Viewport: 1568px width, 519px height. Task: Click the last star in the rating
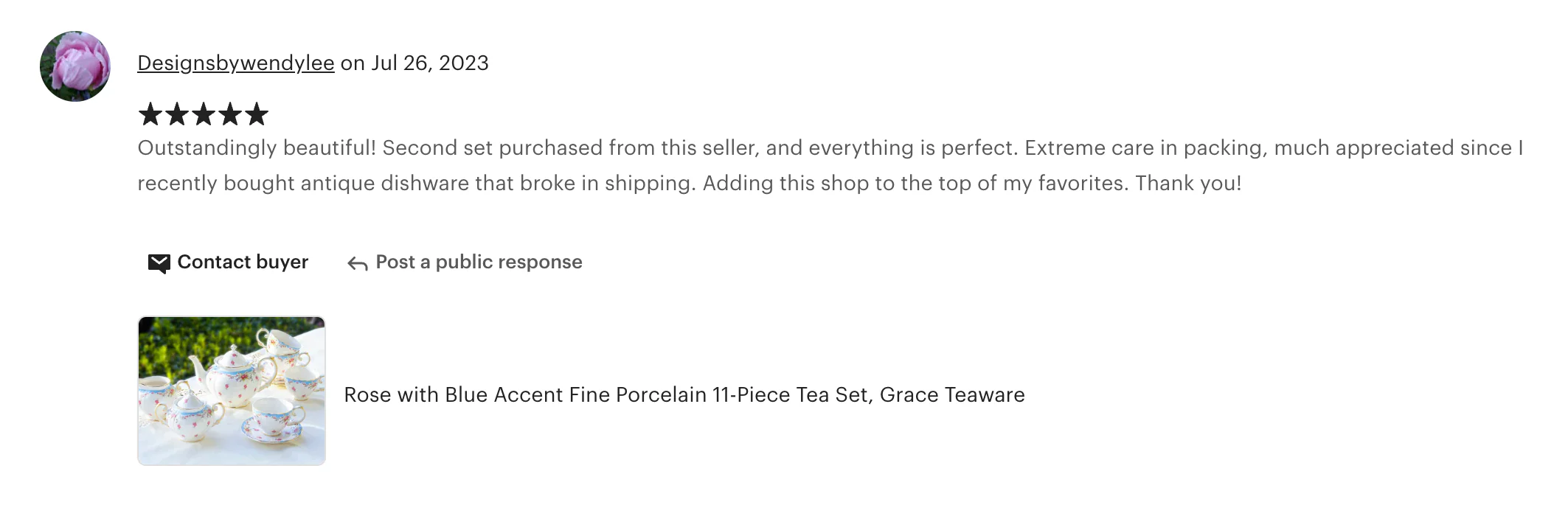[x=257, y=114]
